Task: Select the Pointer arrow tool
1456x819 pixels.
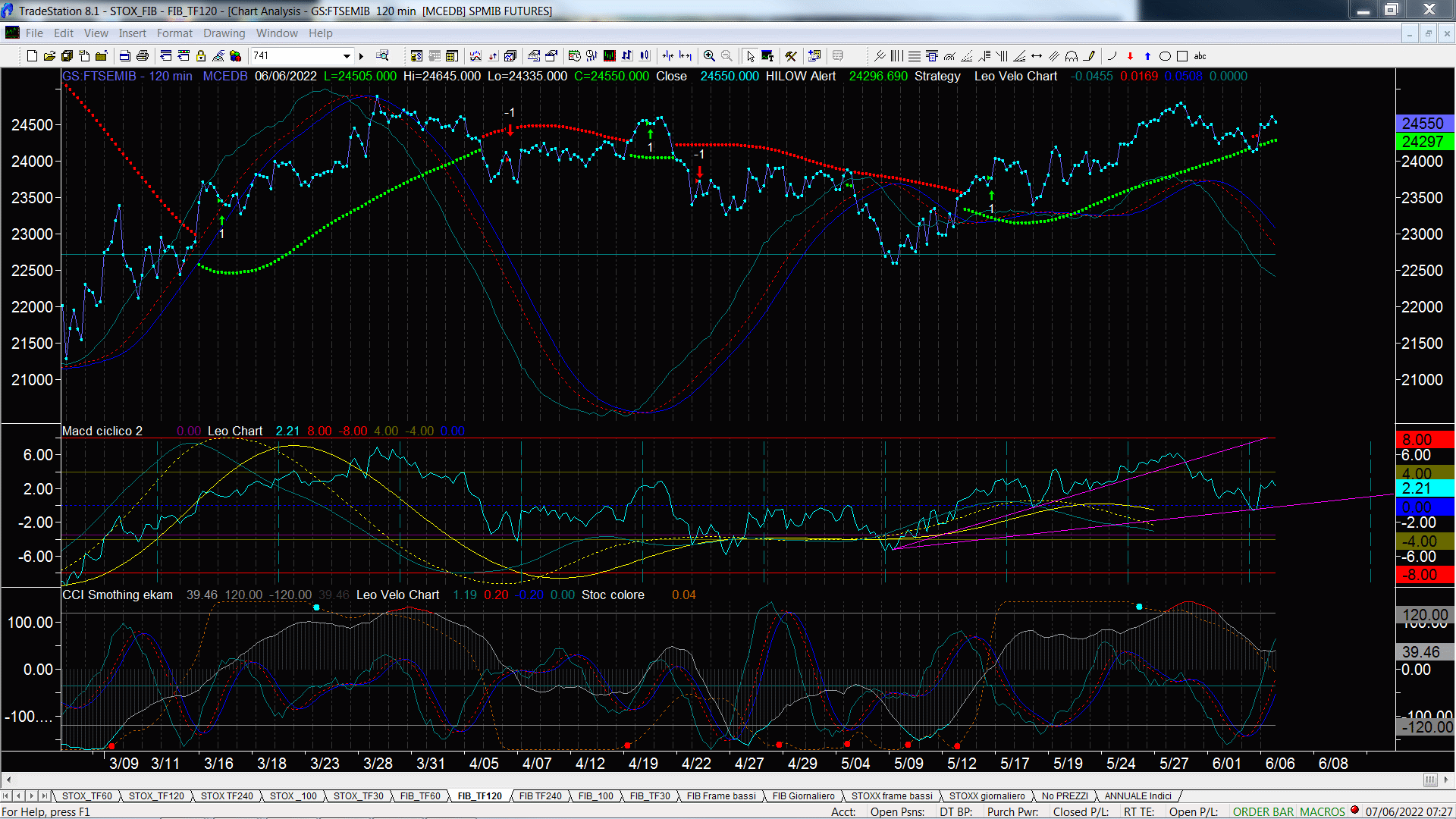Action: pos(750,56)
